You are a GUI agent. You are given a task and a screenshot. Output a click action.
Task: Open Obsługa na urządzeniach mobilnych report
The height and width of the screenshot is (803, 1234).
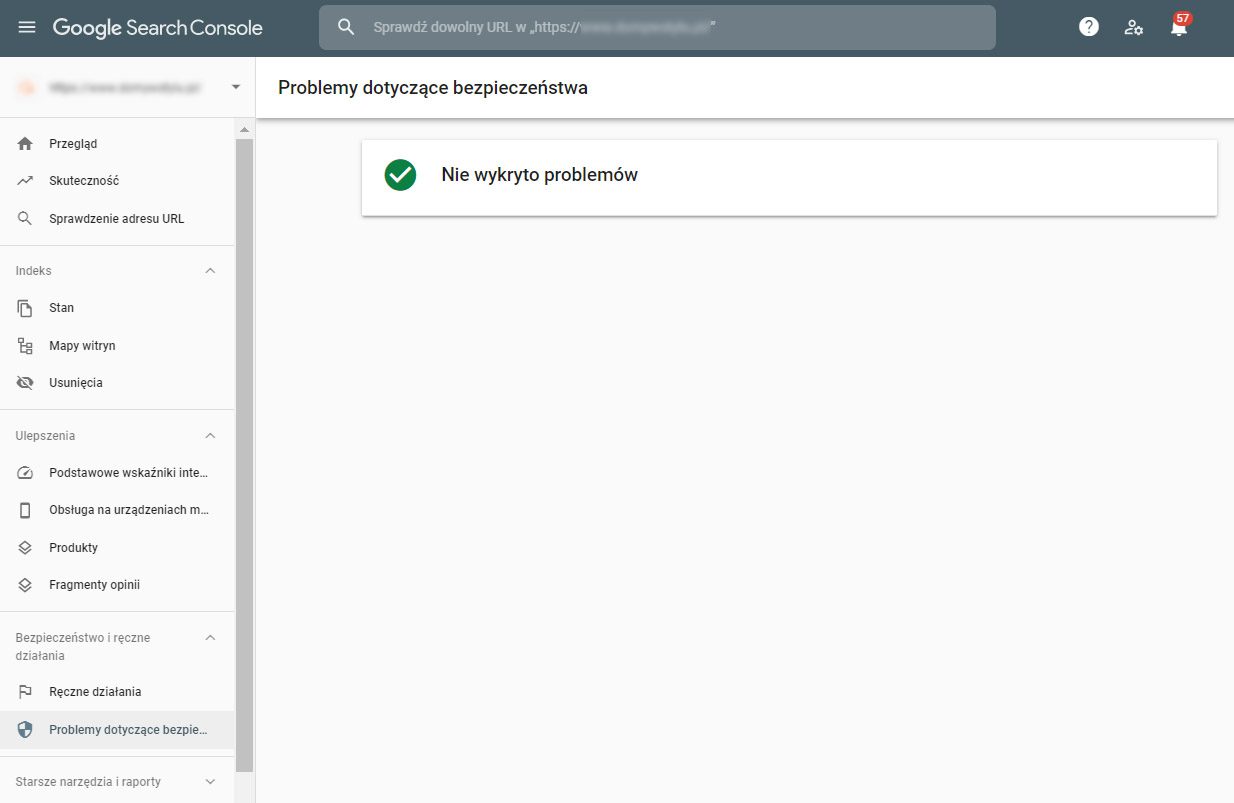117,510
